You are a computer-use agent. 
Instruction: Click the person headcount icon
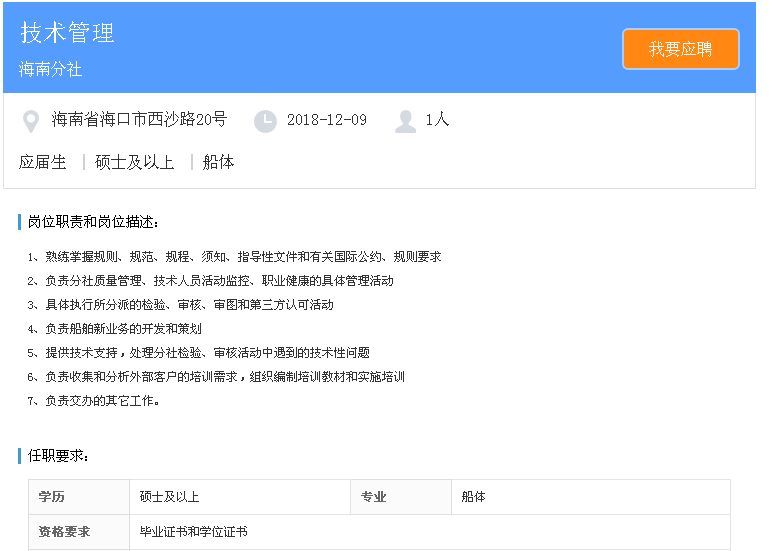[406, 121]
